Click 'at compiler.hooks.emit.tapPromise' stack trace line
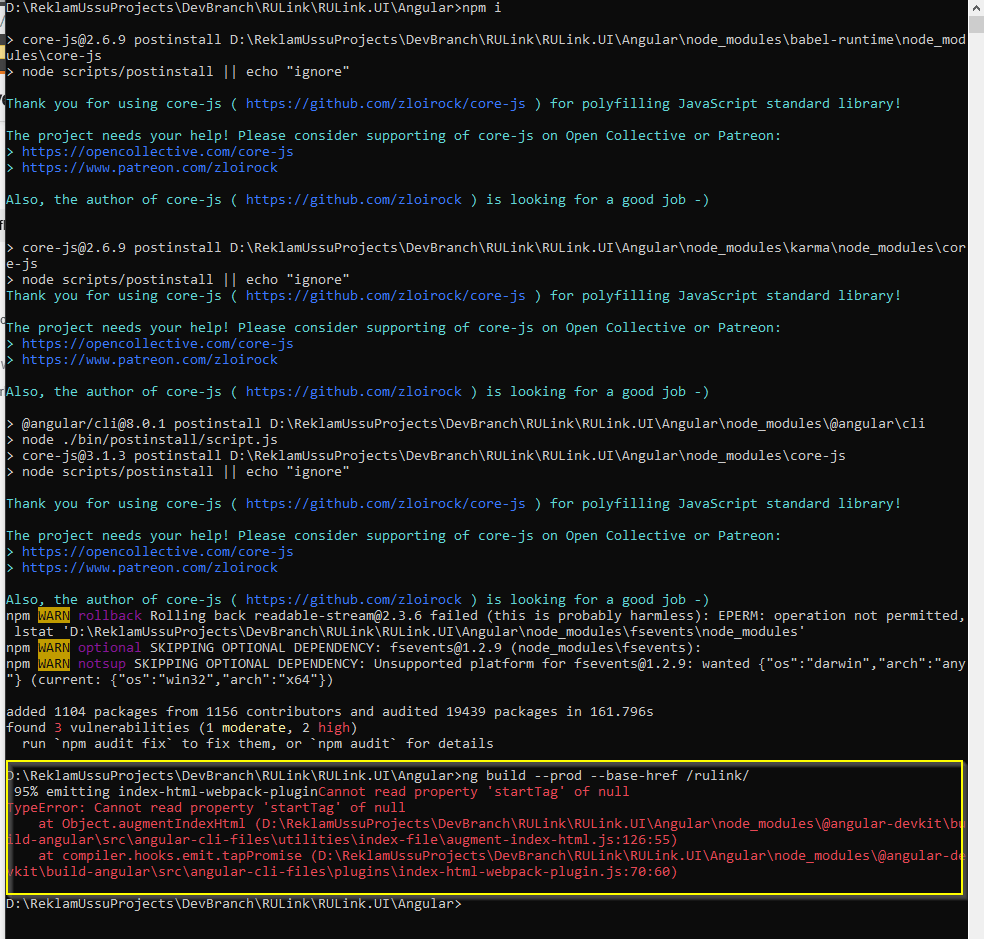The image size is (984, 939). 486,864
